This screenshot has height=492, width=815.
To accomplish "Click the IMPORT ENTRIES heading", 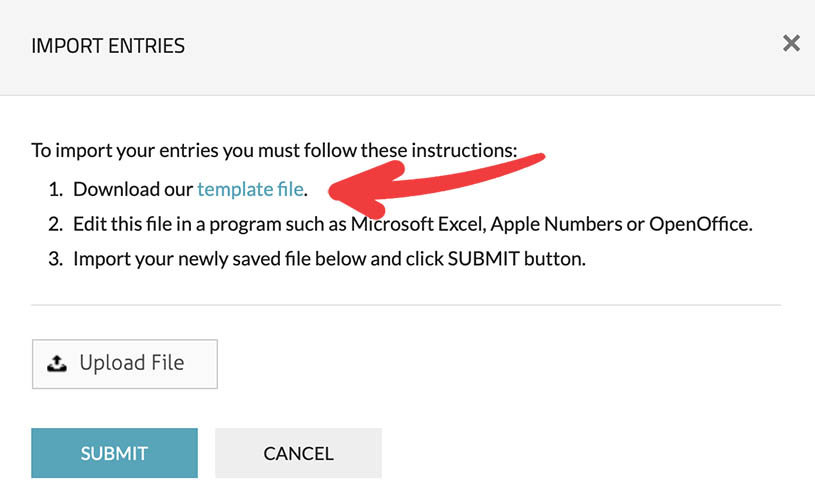I will point(108,46).
